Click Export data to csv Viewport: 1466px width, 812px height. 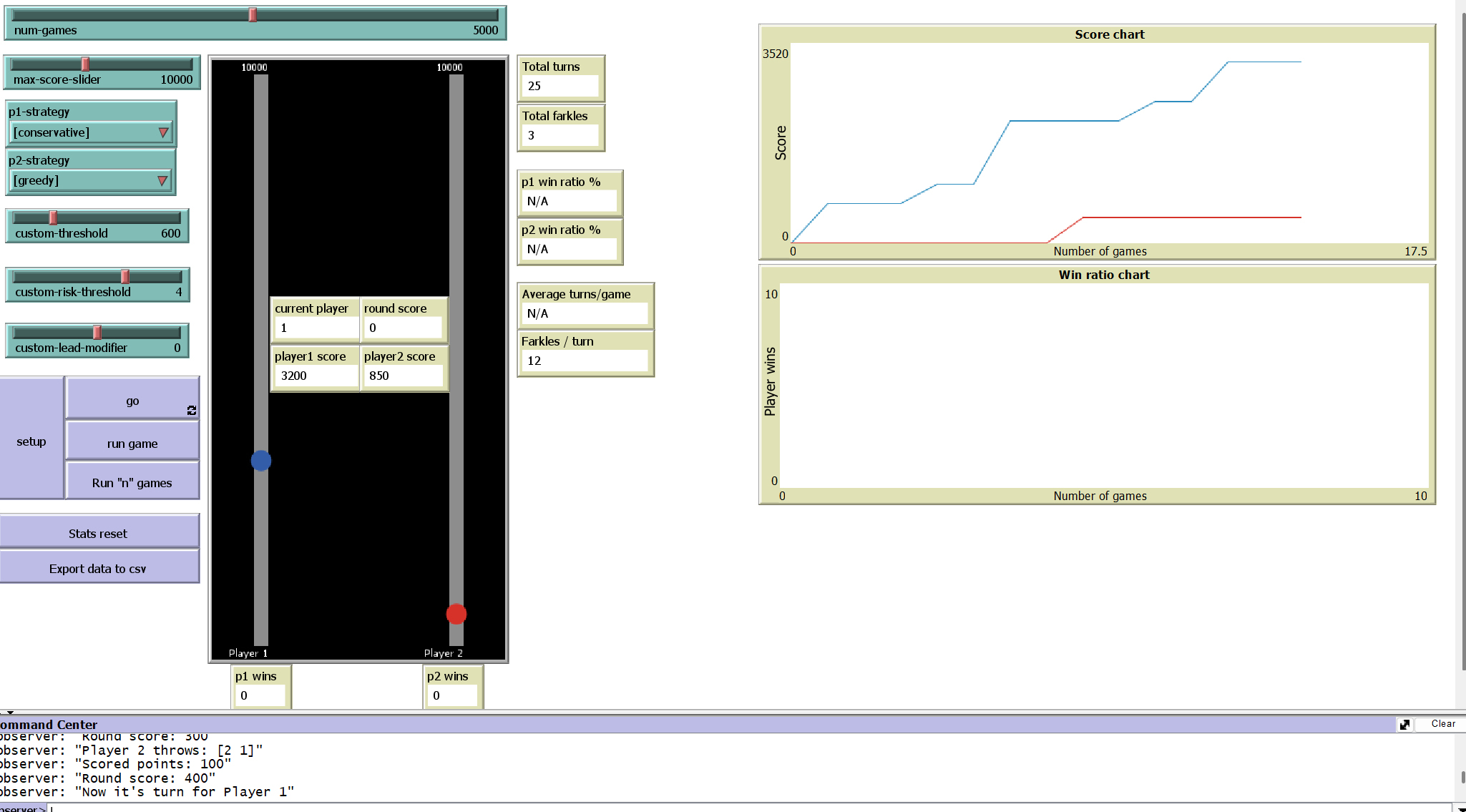pyautogui.click(x=98, y=568)
